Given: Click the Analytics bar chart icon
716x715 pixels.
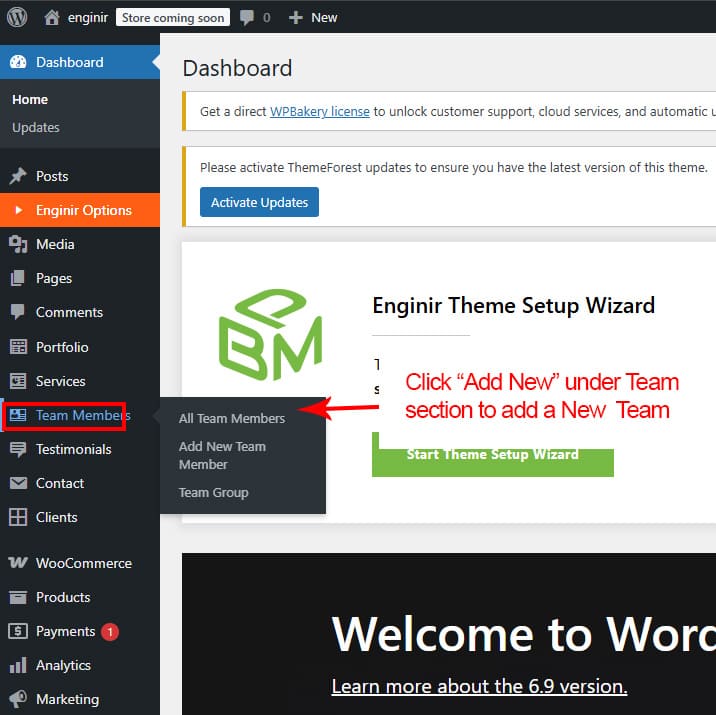Looking at the screenshot, I should pyautogui.click(x=18, y=665).
